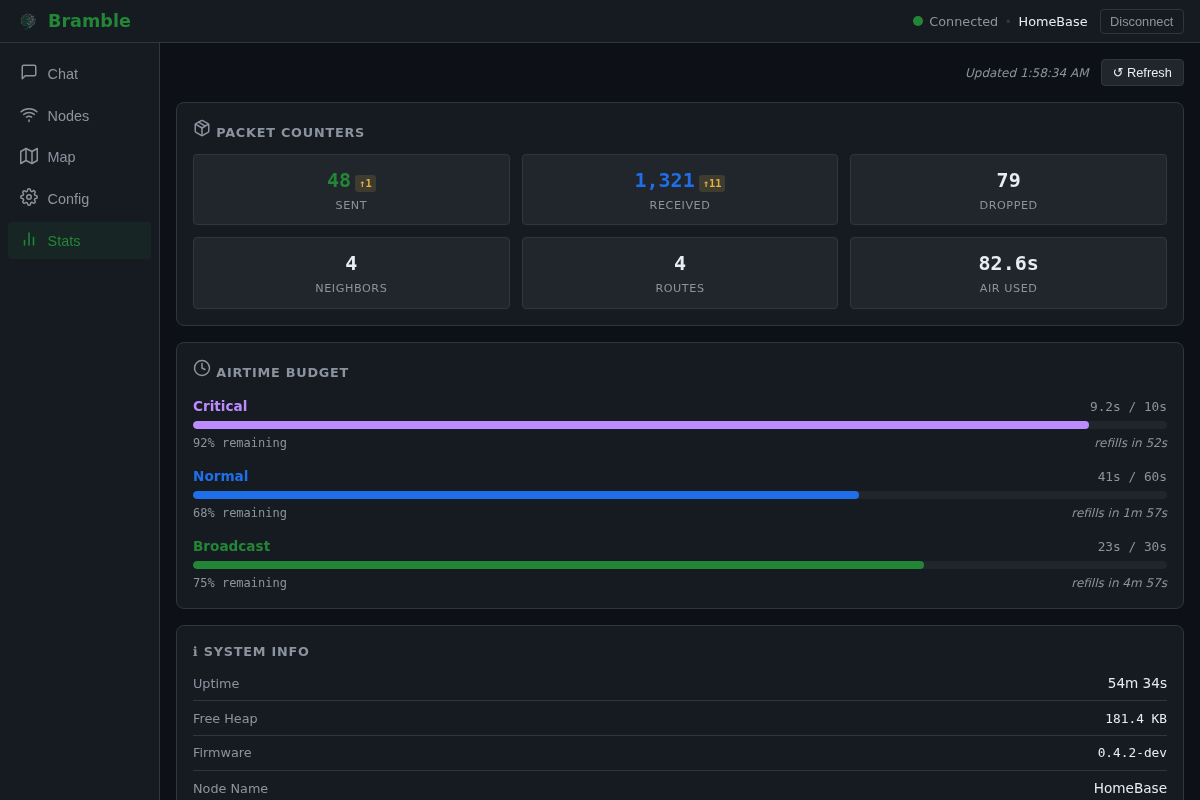Click the System Info icon
Screen dimensions: 1200x800
pyautogui.click(x=196, y=652)
